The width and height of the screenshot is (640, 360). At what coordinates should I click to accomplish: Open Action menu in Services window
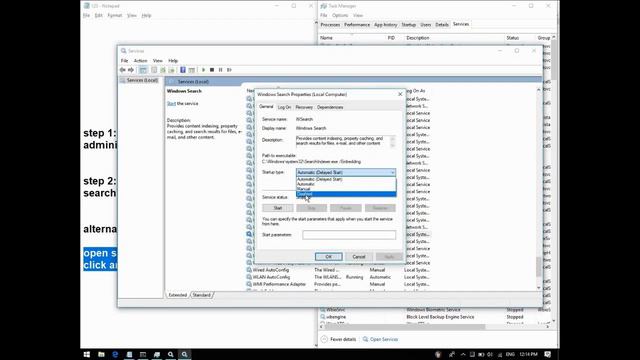[x=140, y=60]
